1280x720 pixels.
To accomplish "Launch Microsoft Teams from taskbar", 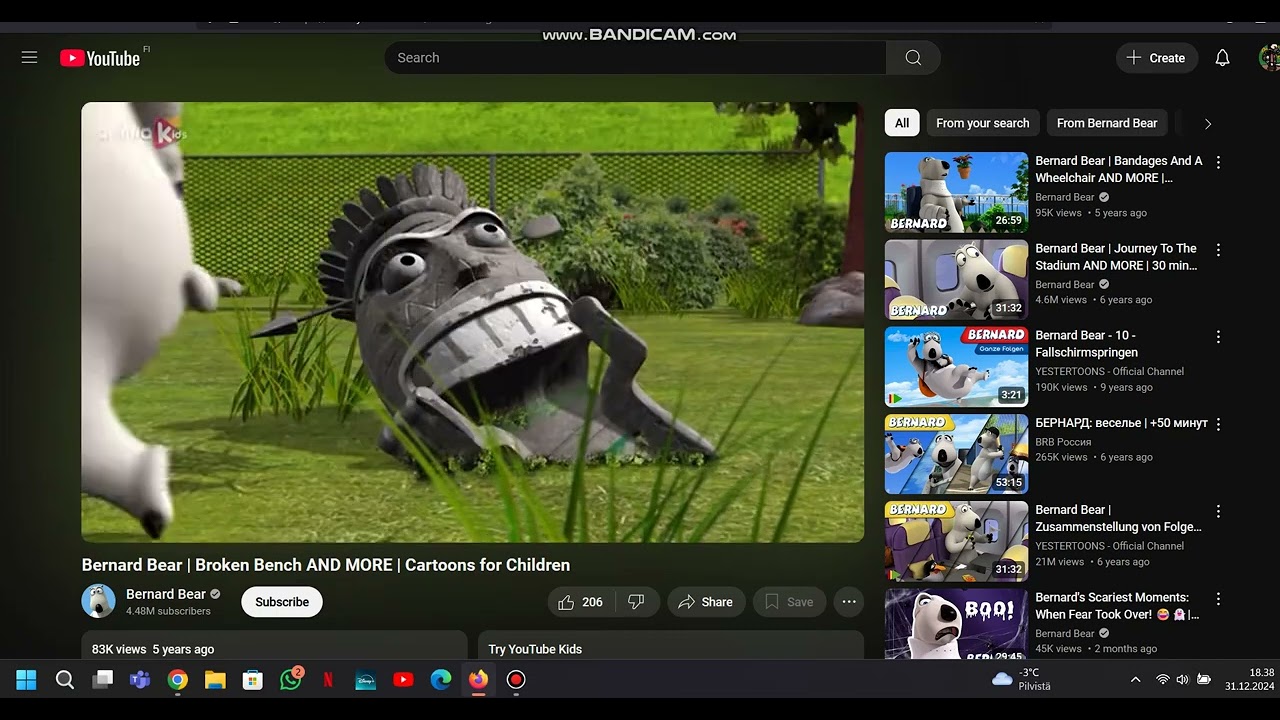I will pyautogui.click(x=140, y=680).
